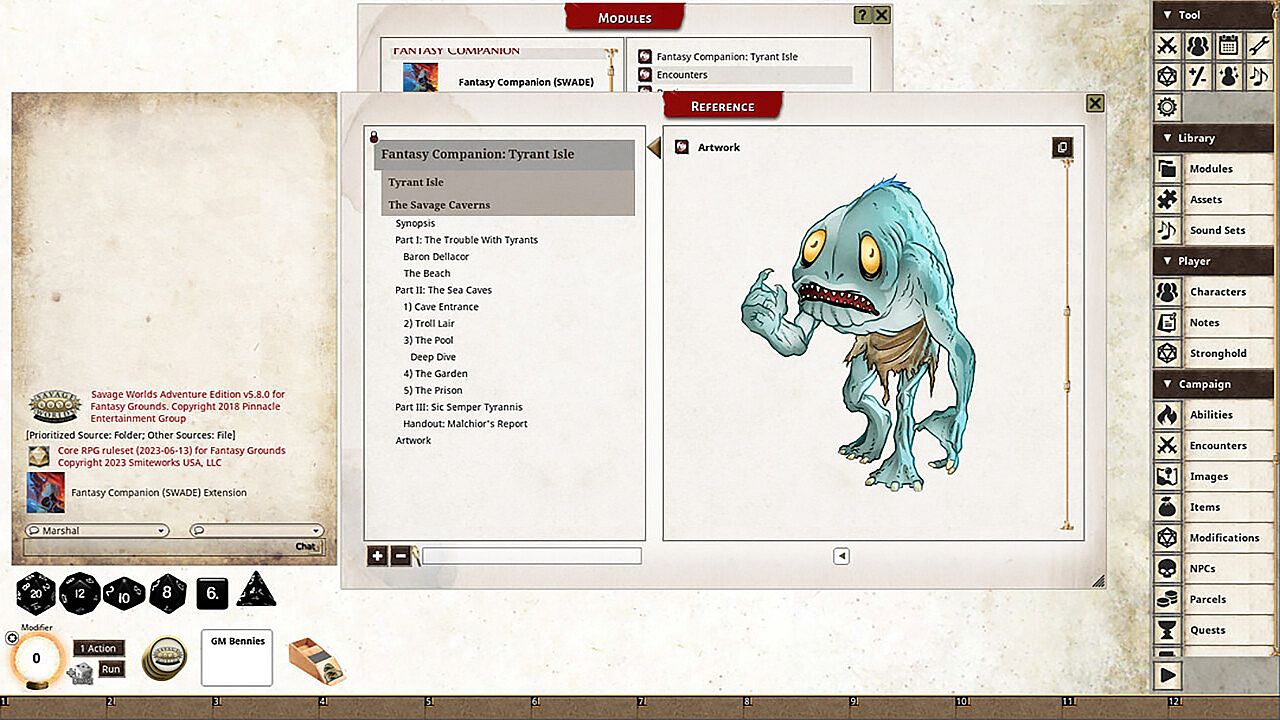The height and width of the screenshot is (720, 1280).
Task: Open the dice tool icon in Tool panel
Action: pyautogui.click(x=1167, y=76)
